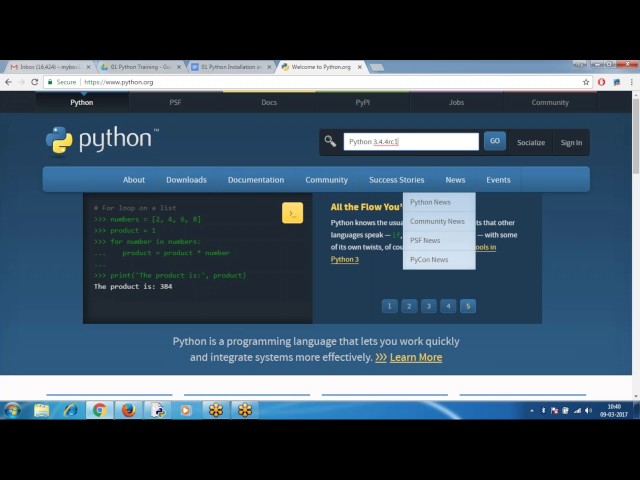Go to slide 3 of the code carousel
The height and width of the screenshot is (480, 640).
pyautogui.click(x=429, y=306)
